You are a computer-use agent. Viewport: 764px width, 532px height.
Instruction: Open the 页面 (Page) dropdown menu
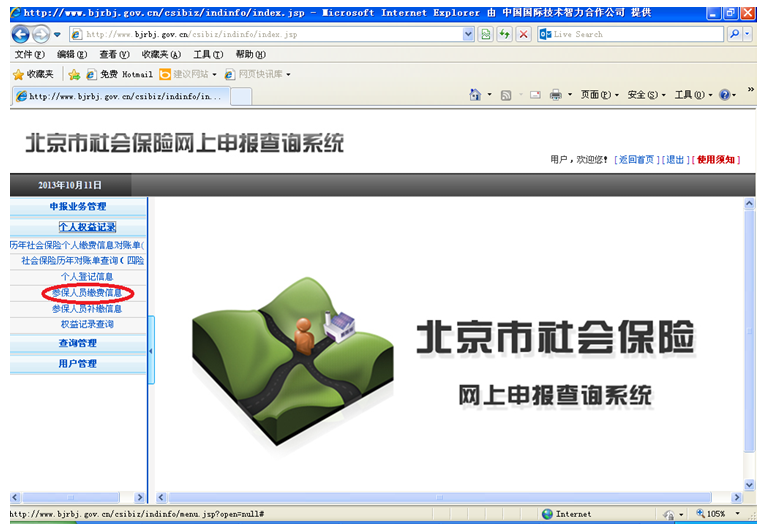pyautogui.click(x=600, y=95)
